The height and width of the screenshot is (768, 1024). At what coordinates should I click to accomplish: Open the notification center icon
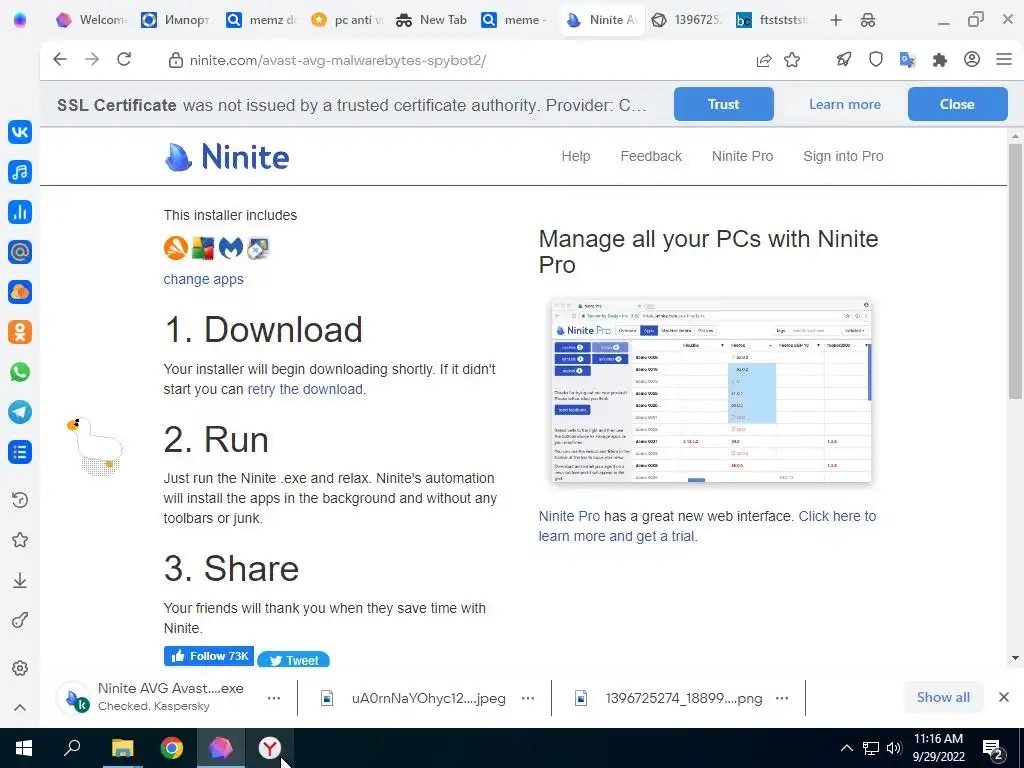[993, 749]
